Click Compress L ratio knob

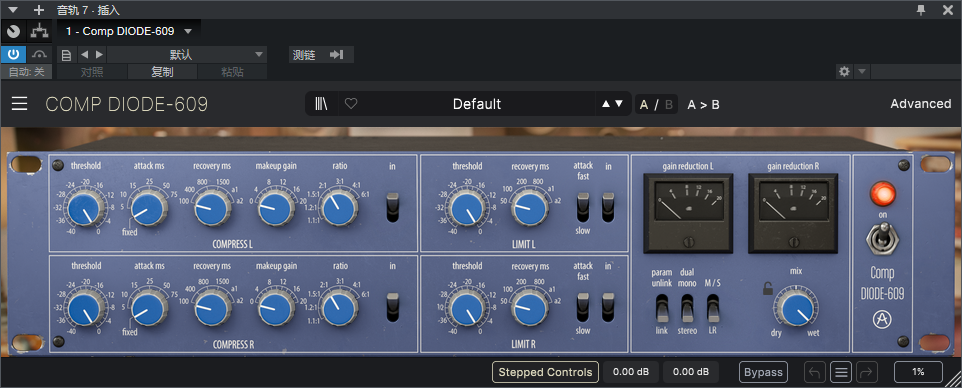pyautogui.click(x=339, y=208)
